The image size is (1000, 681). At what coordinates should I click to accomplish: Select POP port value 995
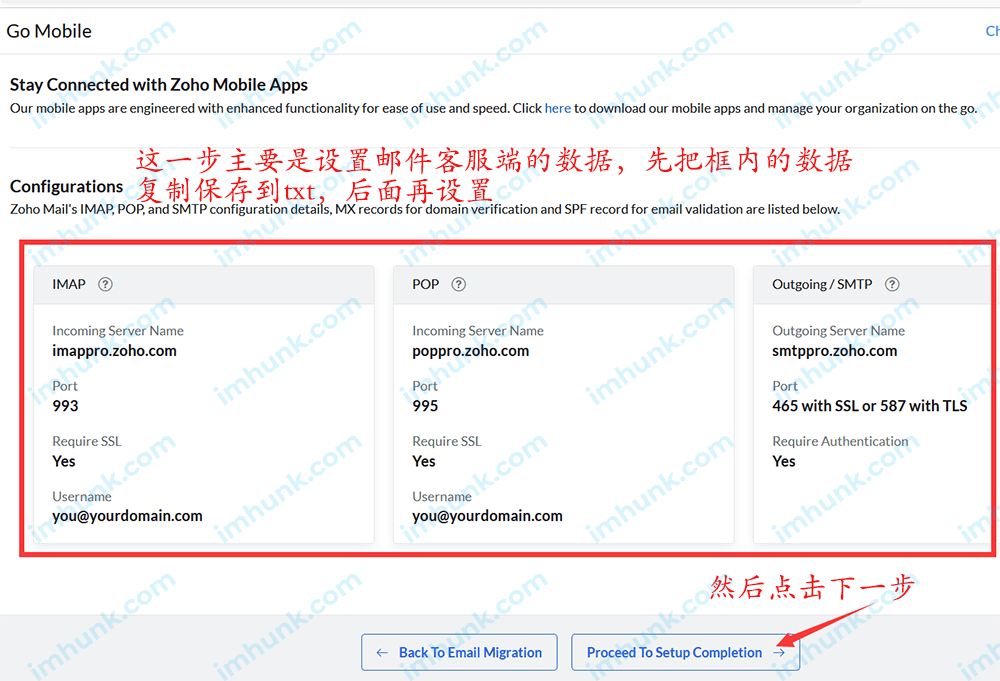425,406
